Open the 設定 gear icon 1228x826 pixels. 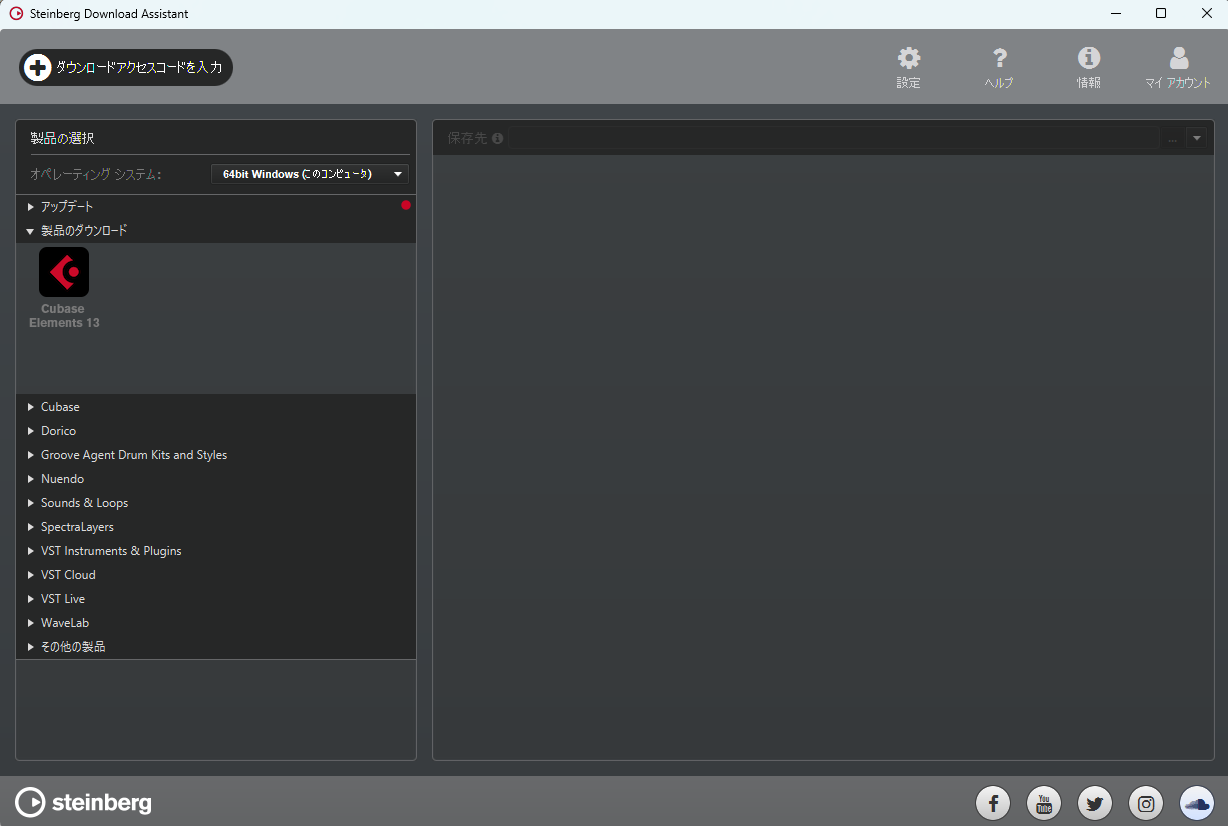(x=908, y=58)
